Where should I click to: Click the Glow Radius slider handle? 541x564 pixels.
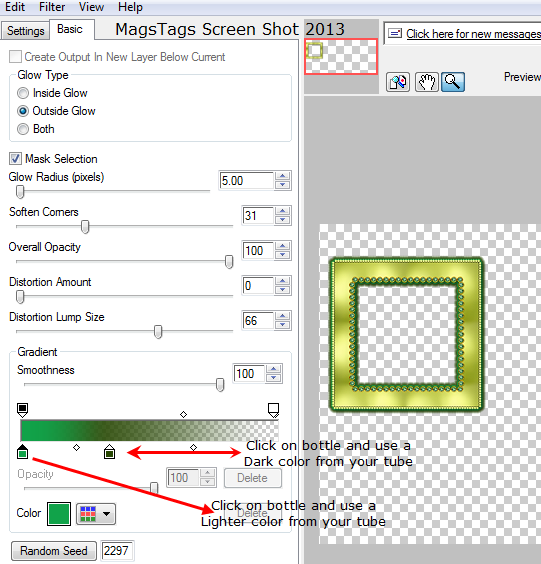(20, 192)
